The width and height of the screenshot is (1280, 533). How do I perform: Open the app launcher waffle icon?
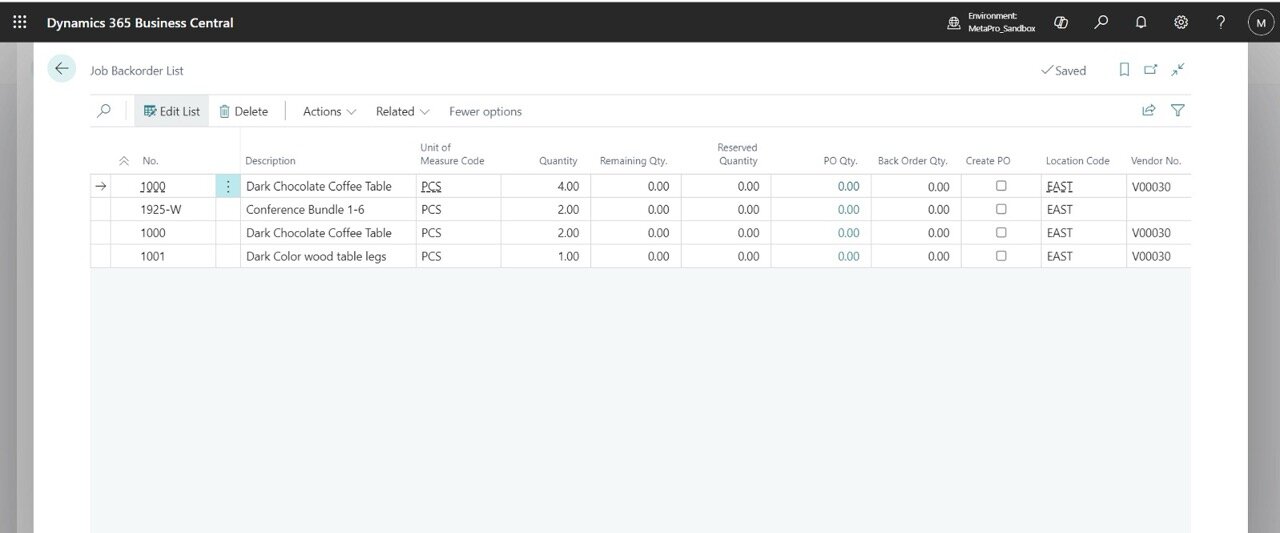coord(20,22)
